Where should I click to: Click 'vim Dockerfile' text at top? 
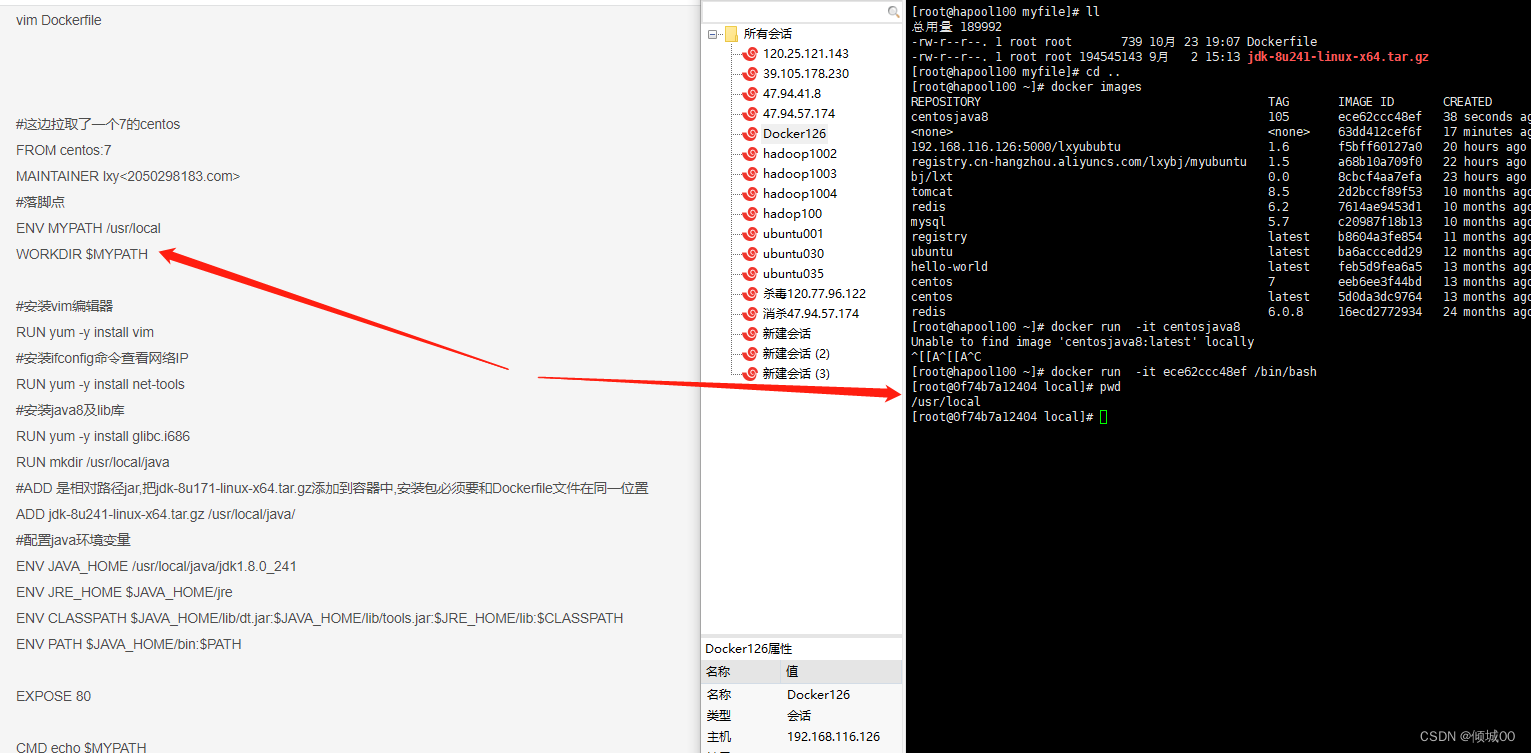59,20
